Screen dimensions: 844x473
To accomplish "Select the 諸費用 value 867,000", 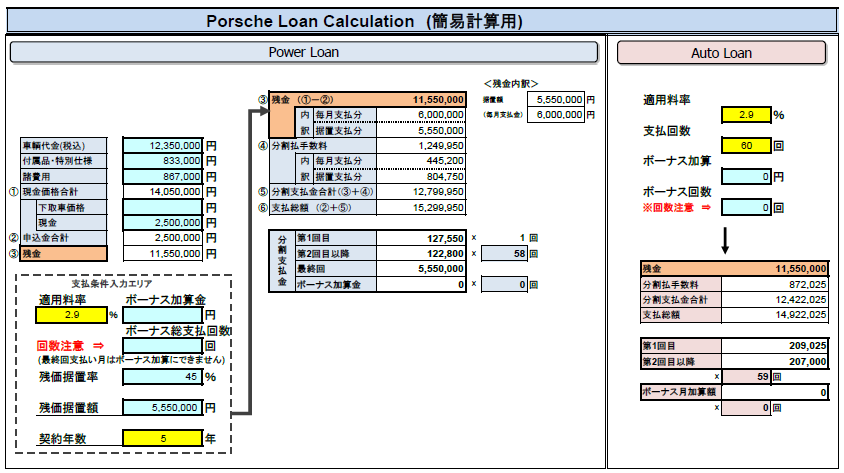I will point(163,177).
